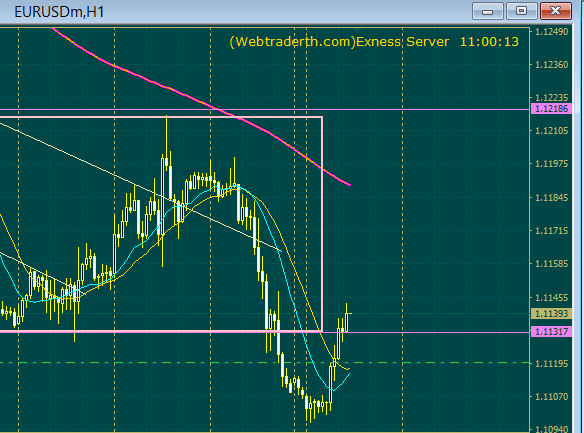The height and width of the screenshot is (433, 584).
Task: Click the magenta moving average line end
Action: point(349,184)
